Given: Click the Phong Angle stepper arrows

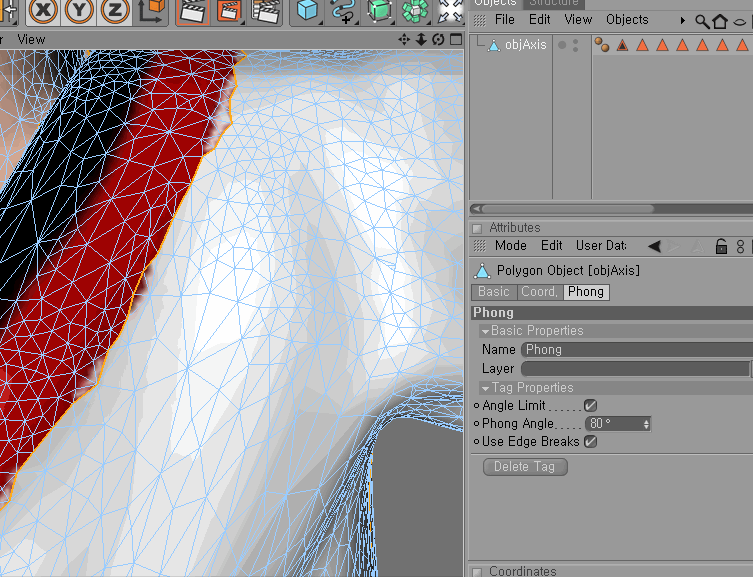Looking at the screenshot, I should pos(646,424).
